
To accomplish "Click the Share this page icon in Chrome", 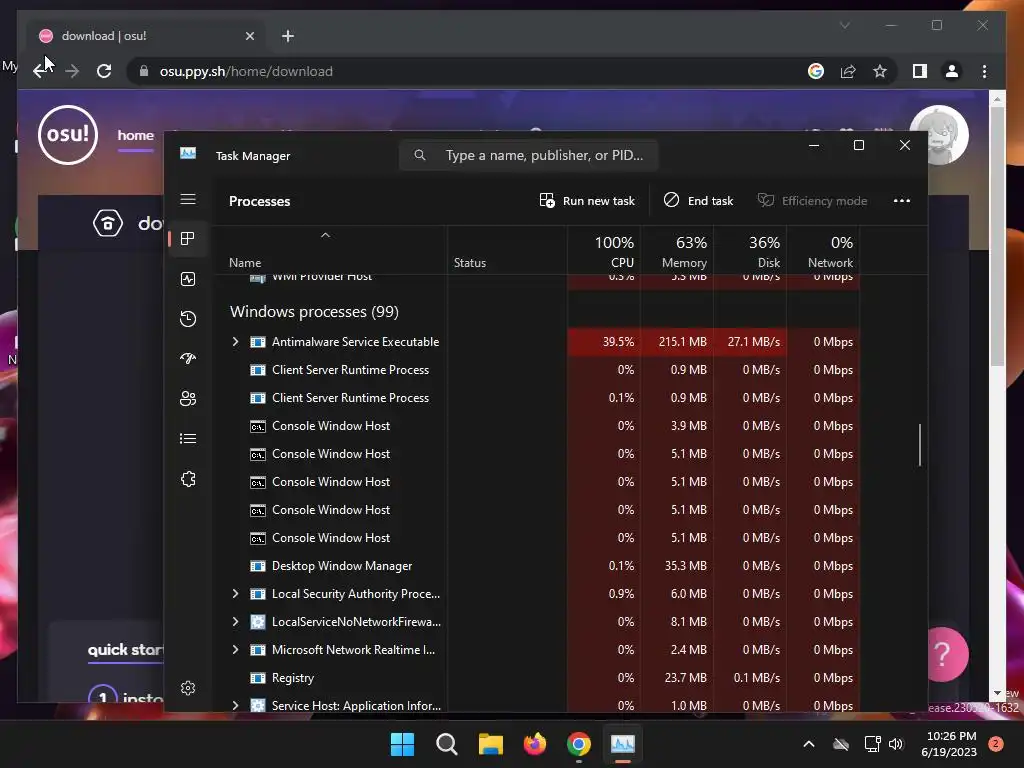I will point(848,71).
